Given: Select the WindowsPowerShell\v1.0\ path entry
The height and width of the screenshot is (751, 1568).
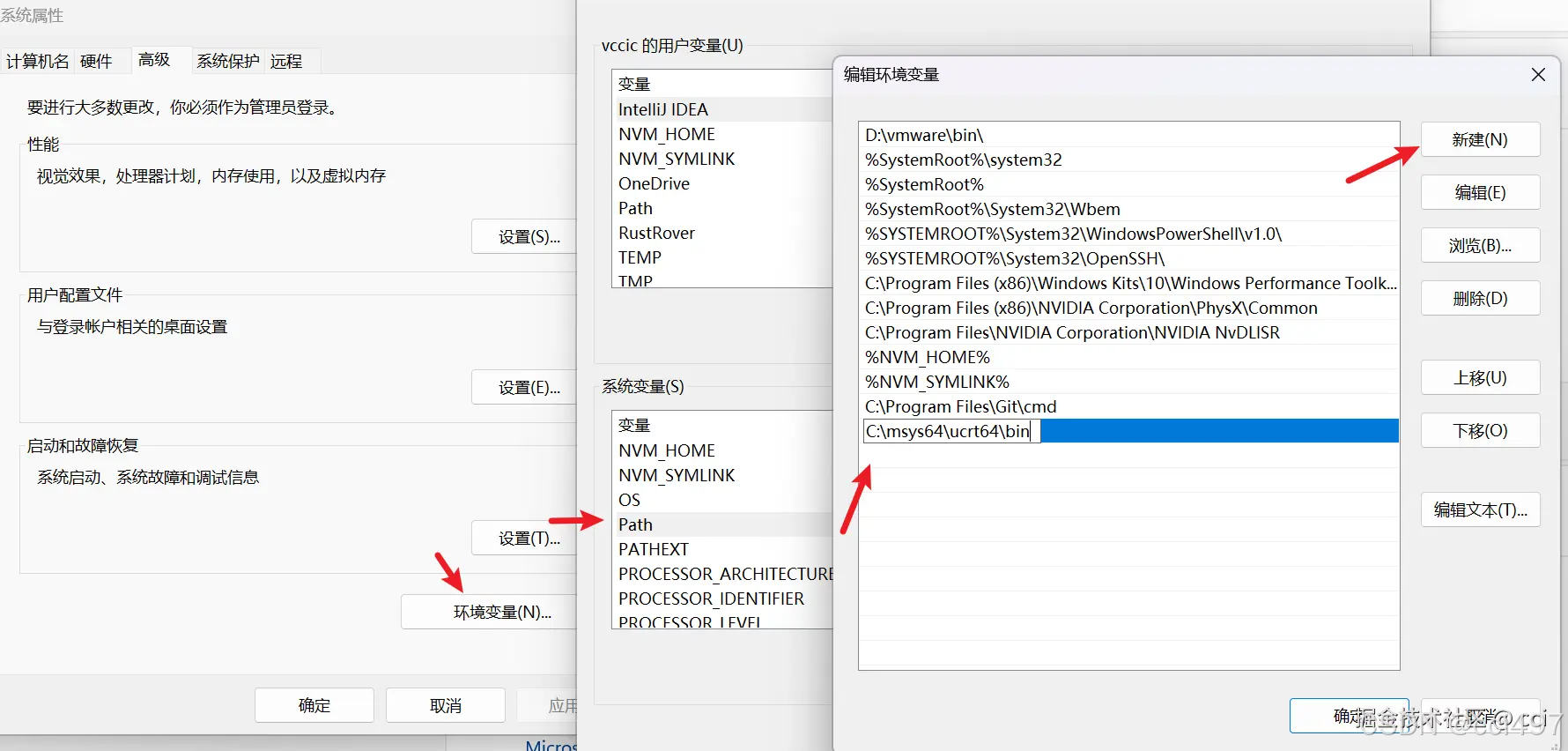Looking at the screenshot, I should [1128, 234].
